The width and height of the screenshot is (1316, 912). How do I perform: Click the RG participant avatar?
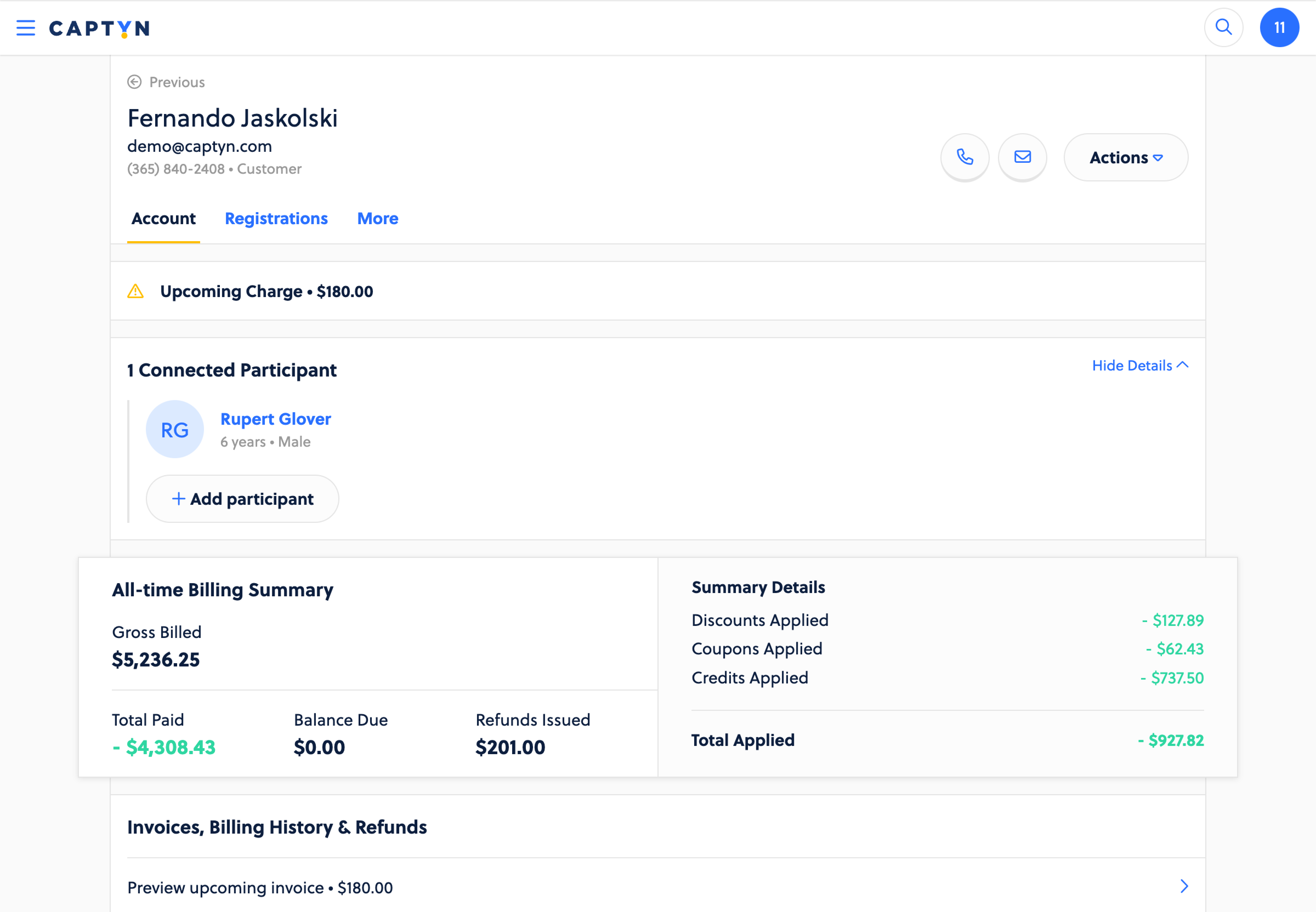pyautogui.click(x=174, y=429)
